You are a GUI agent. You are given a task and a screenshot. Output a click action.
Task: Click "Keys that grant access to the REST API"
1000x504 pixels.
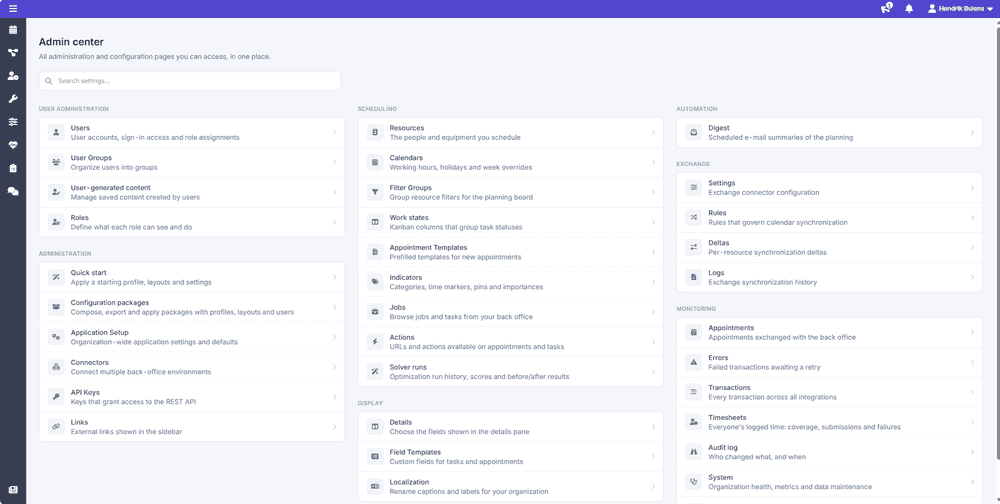[133, 402]
